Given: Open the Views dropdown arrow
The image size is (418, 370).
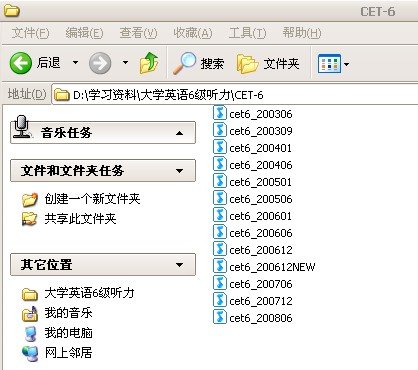Looking at the screenshot, I should click(x=346, y=64).
